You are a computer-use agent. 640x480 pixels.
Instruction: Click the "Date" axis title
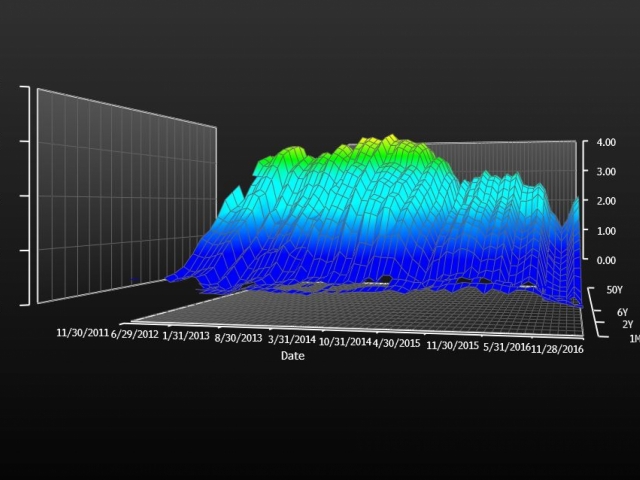tap(292, 356)
